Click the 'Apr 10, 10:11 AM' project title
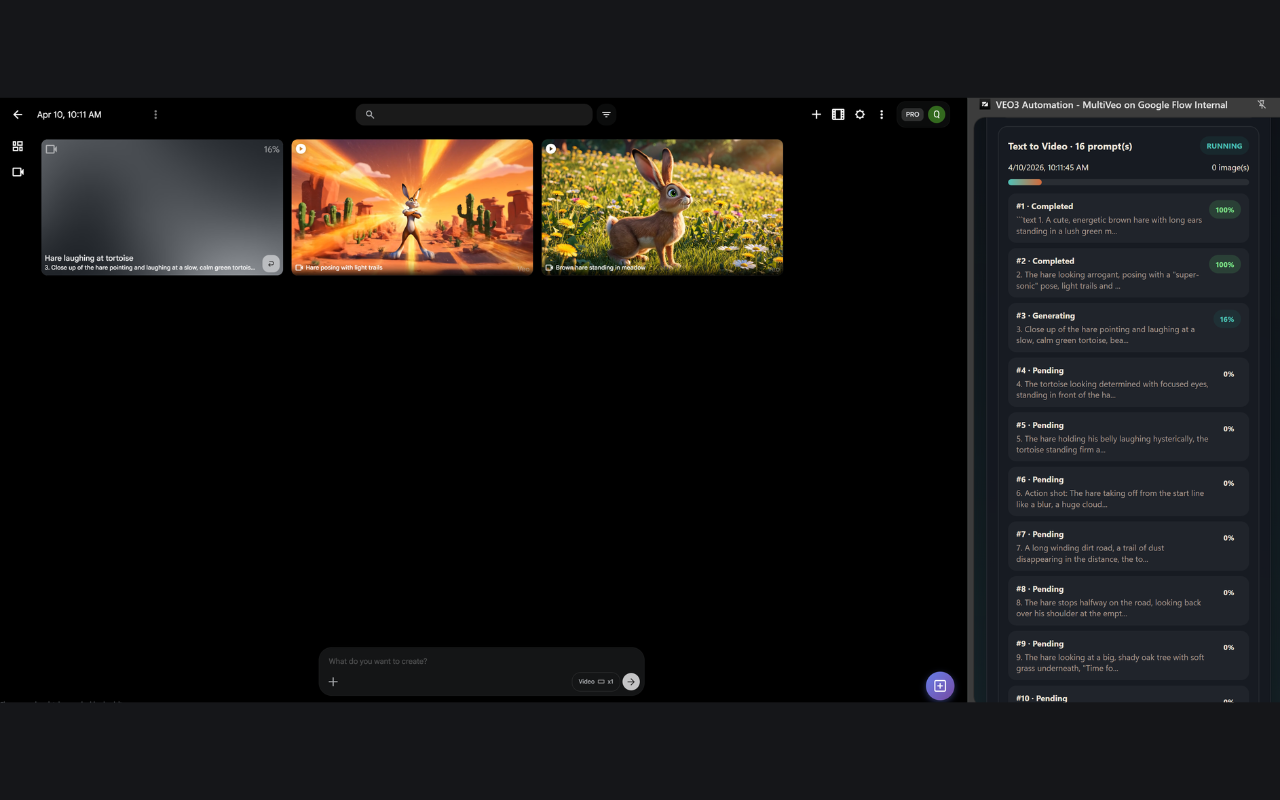Image resolution: width=1280 pixels, height=800 pixels. (x=69, y=115)
